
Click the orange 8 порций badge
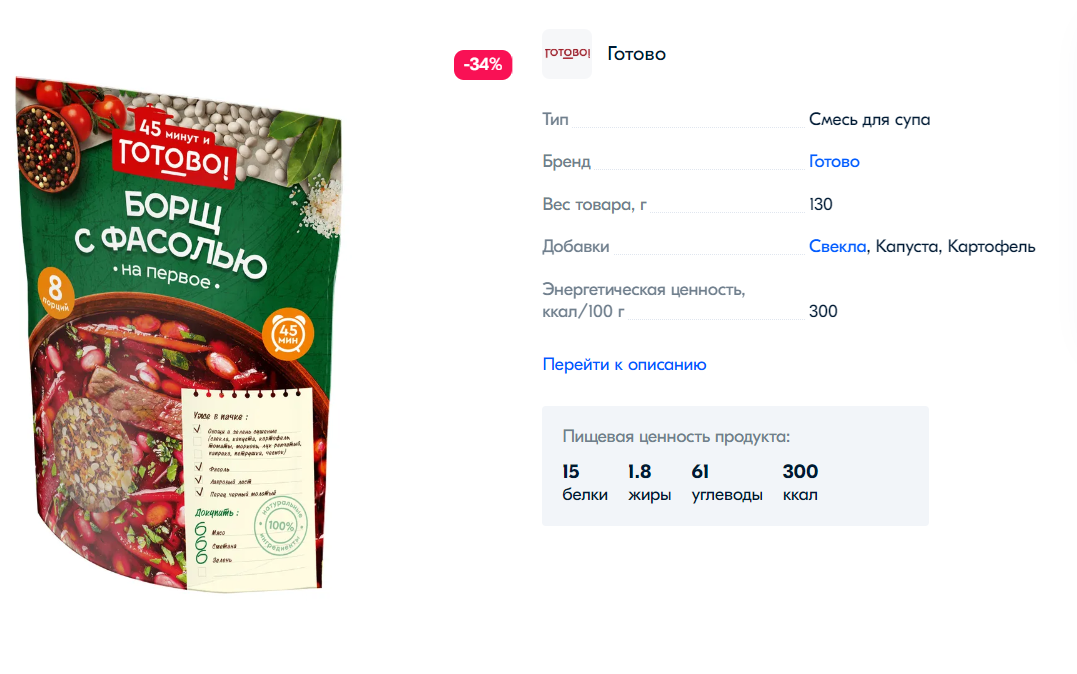56,291
